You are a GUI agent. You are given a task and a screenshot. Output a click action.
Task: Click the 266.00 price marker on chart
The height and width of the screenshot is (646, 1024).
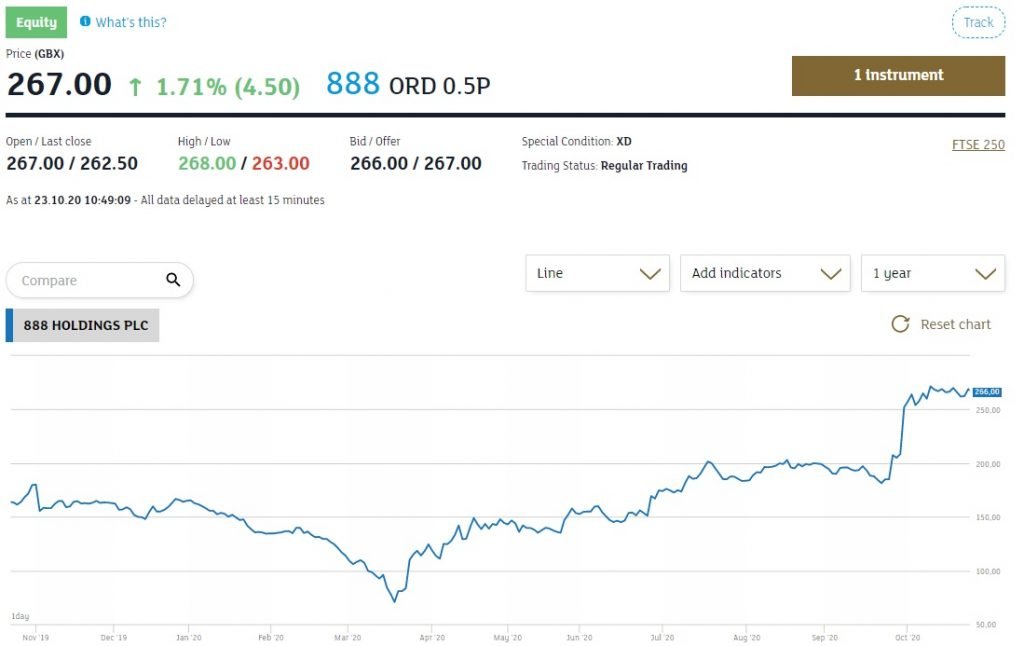(986, 392)
